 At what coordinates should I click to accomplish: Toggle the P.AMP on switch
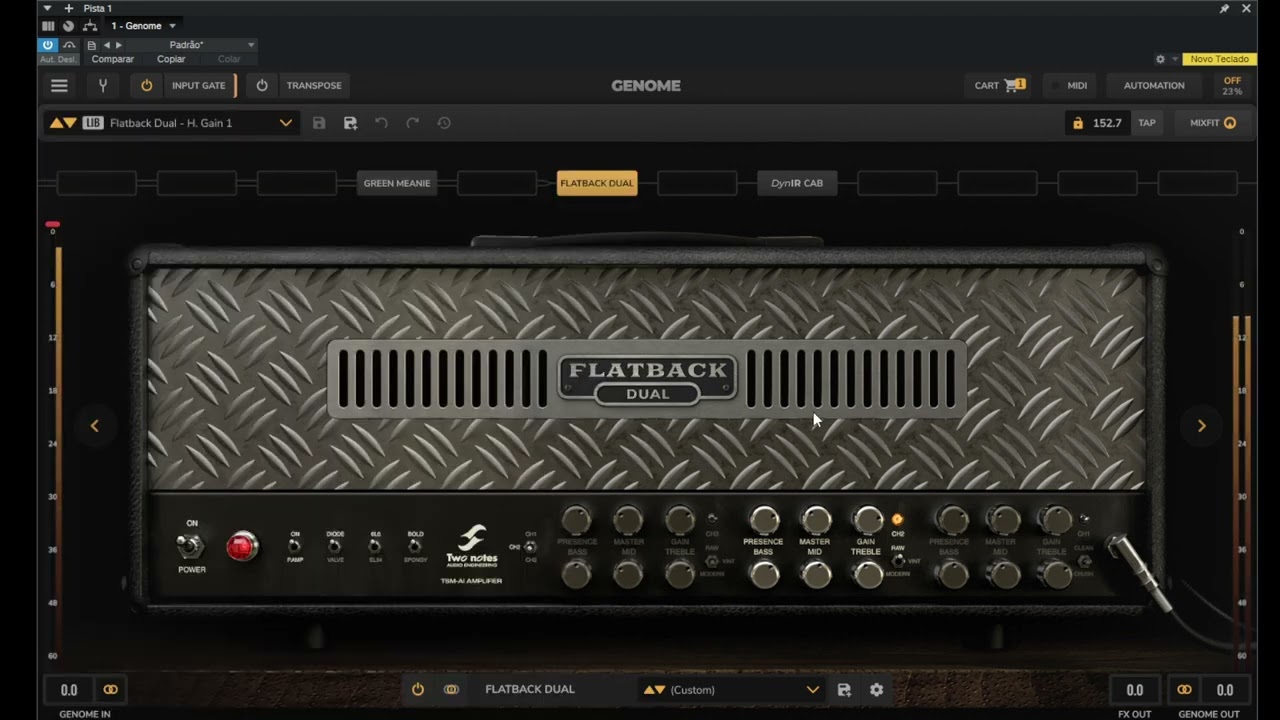295,546
